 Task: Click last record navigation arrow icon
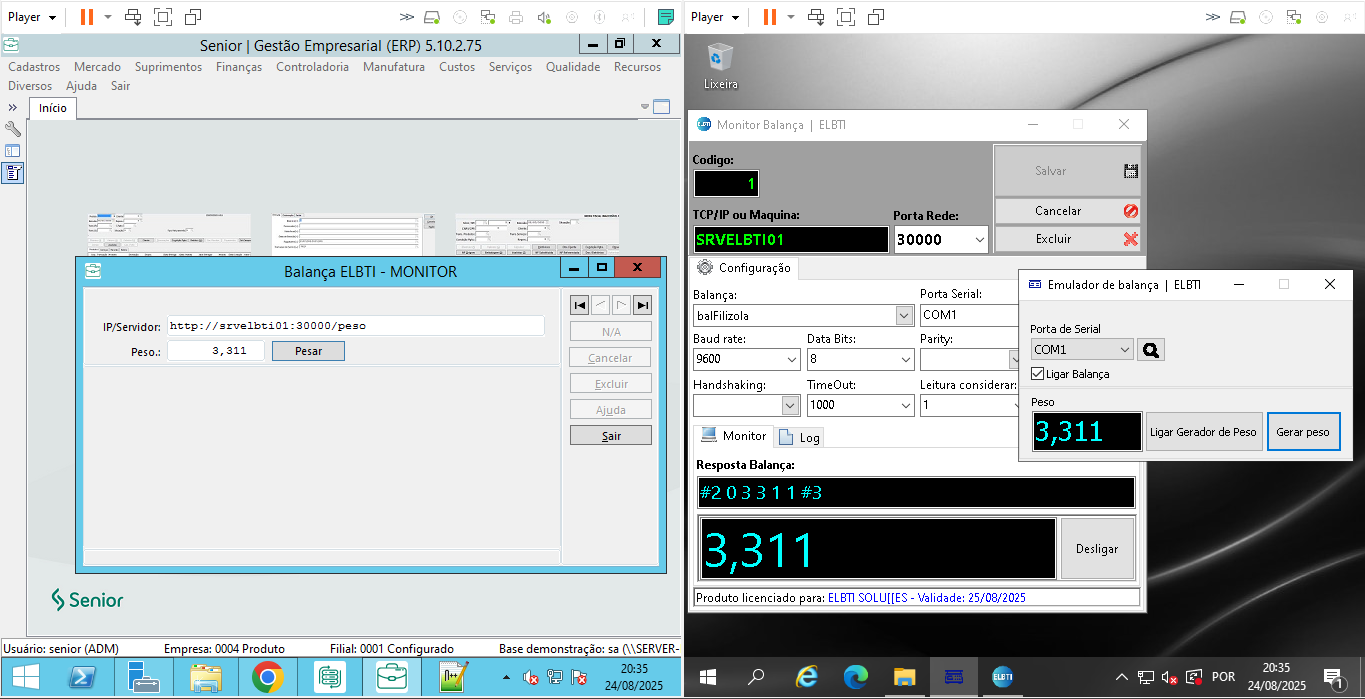click(x=642, y=306)
